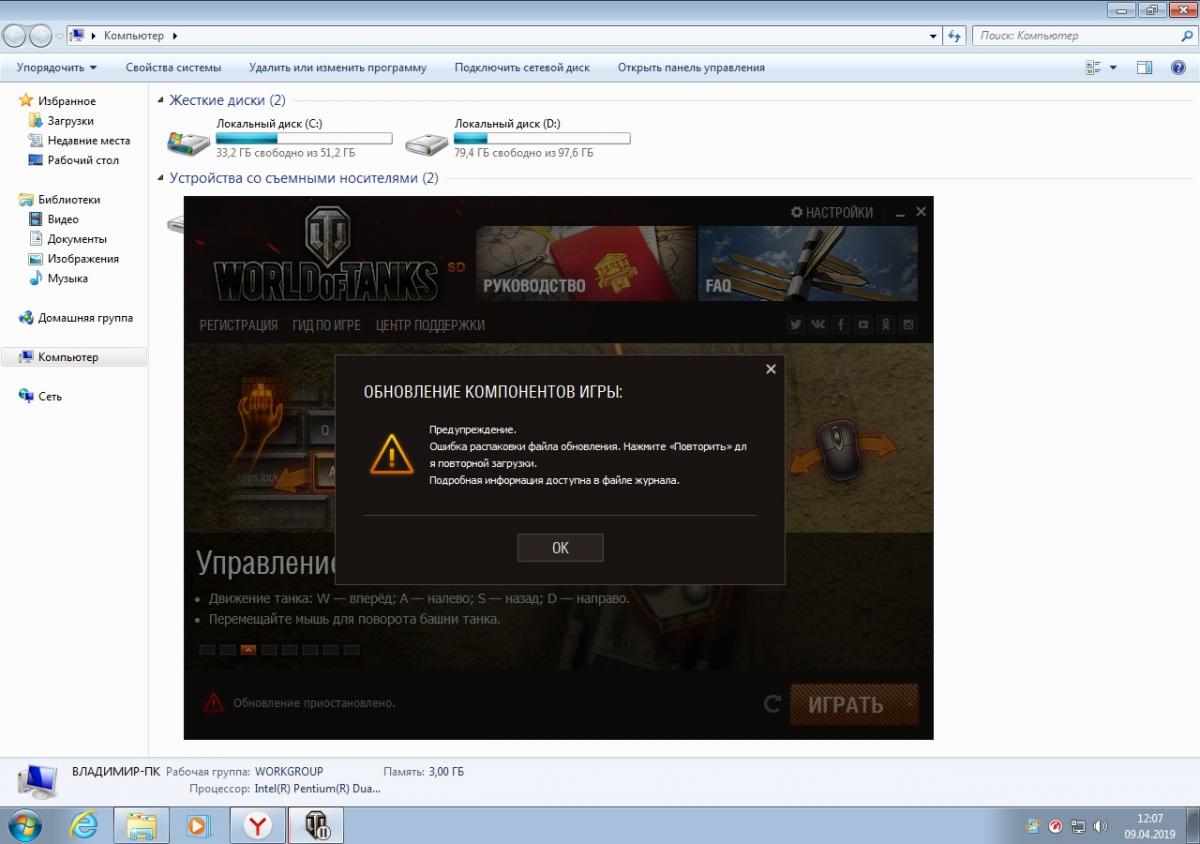Viewport: 1200px width, 844px height.
Task: Expand the arrow after Компьютер breadcrumb
Action: (175, 36)
